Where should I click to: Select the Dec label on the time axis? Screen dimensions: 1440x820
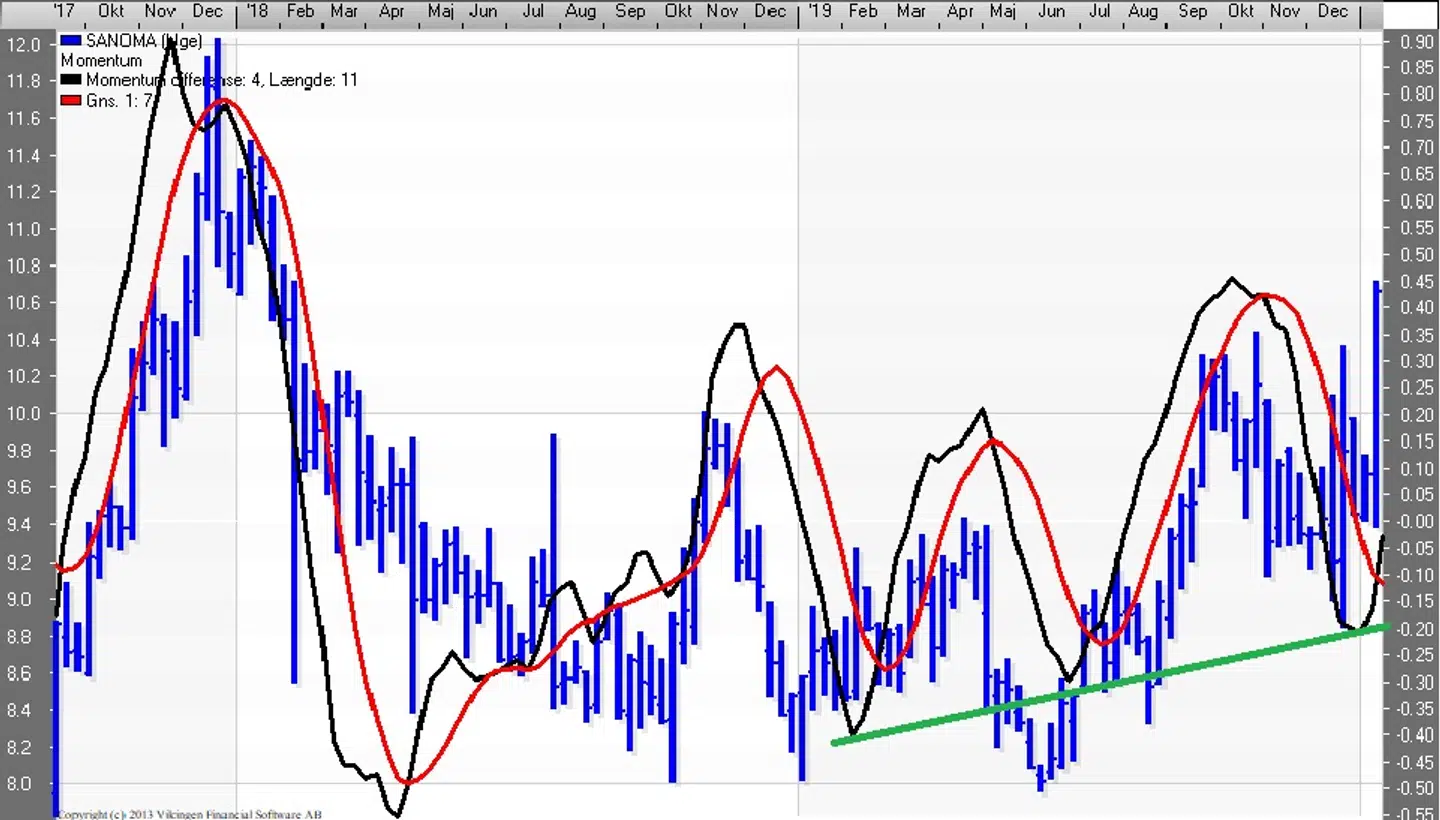coord(208,11)
